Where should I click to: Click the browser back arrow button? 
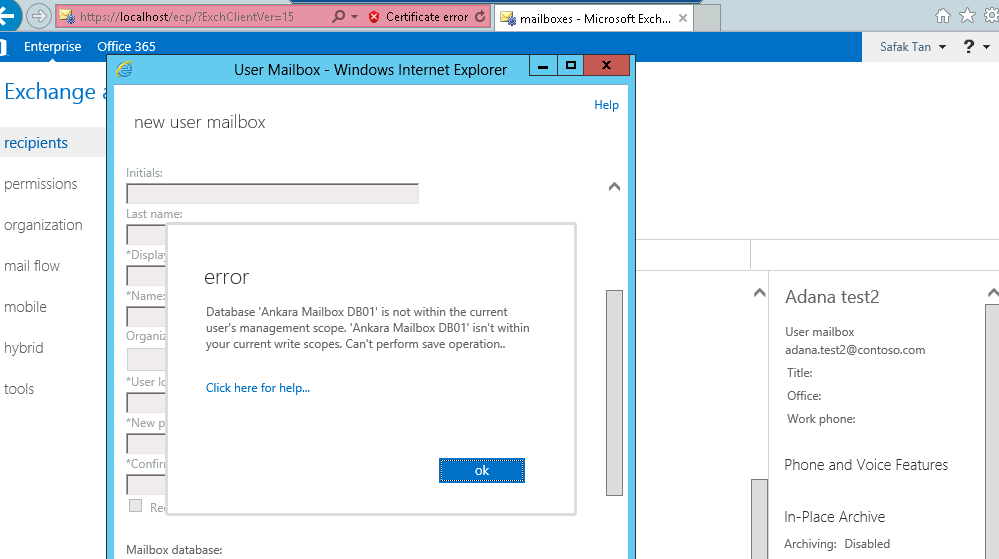point(9,16)
